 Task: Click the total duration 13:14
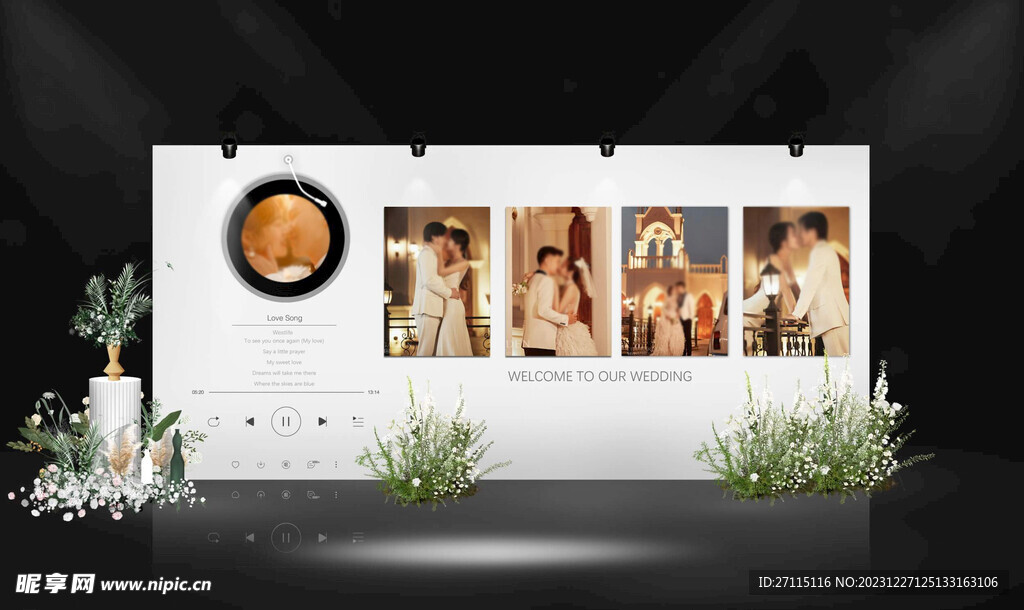[374, 392]
